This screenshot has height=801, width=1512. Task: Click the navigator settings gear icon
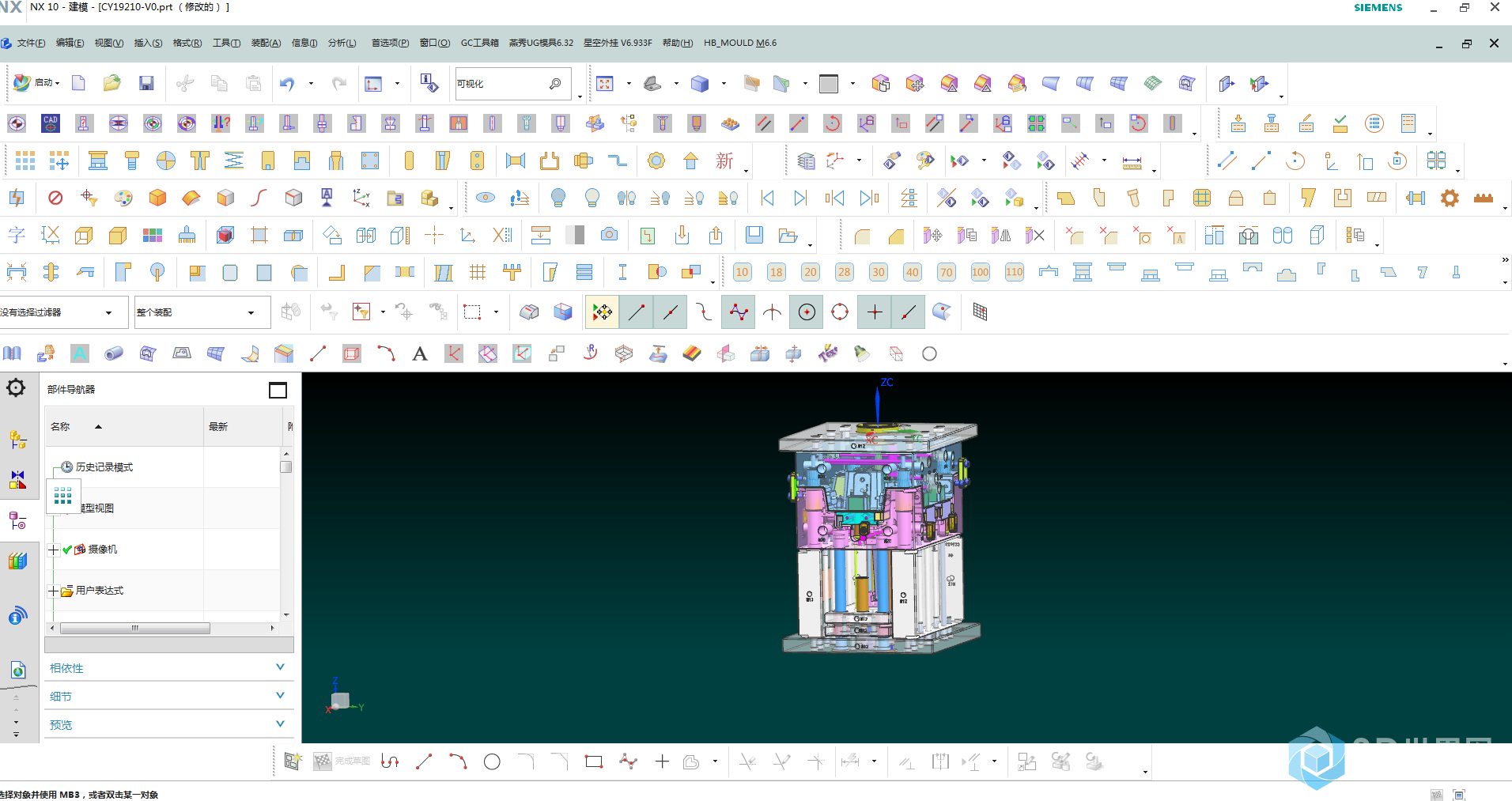click(x=16, y=387)
